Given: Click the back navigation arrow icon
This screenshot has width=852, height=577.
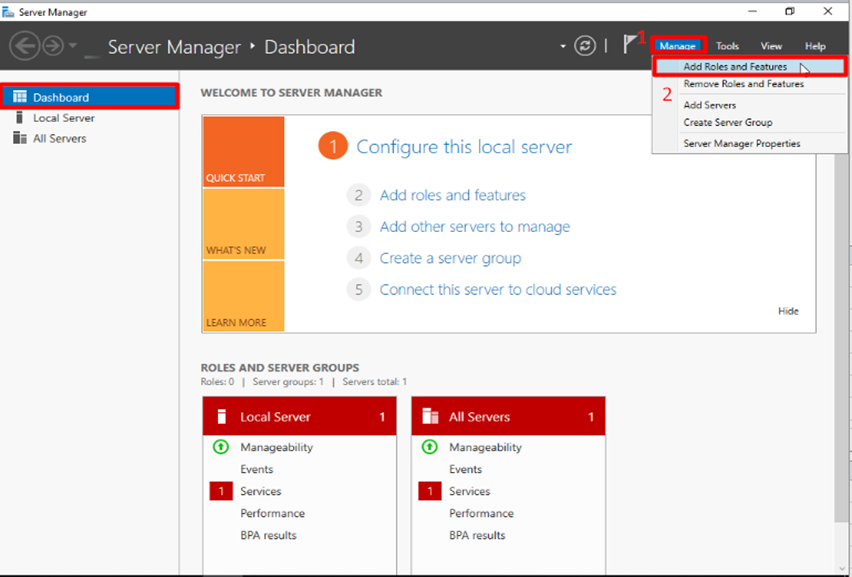Looking at the screenshot, I should coord(24,46).
